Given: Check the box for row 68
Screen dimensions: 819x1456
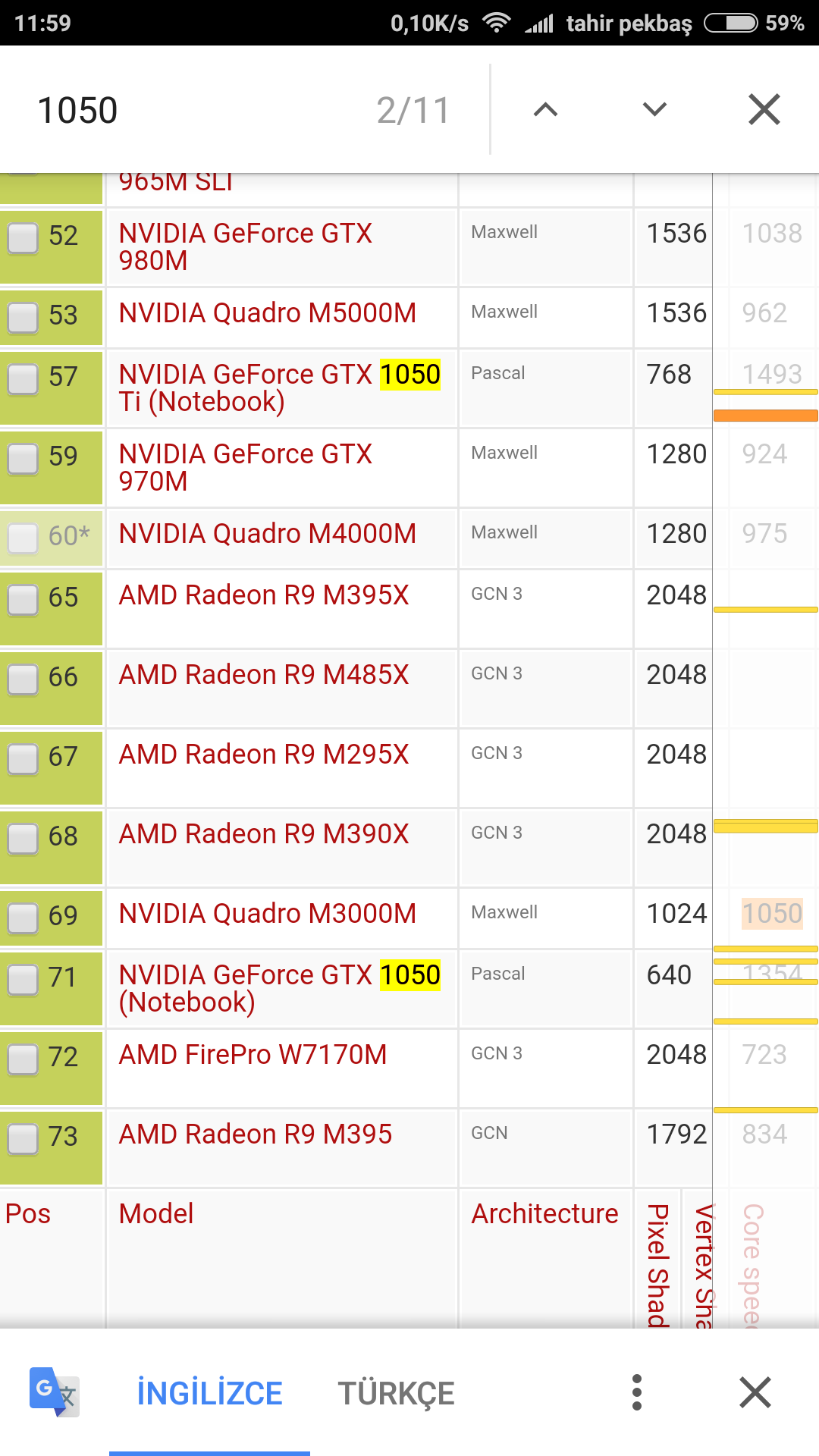Looking at the screenshot, I should (23, 839).
